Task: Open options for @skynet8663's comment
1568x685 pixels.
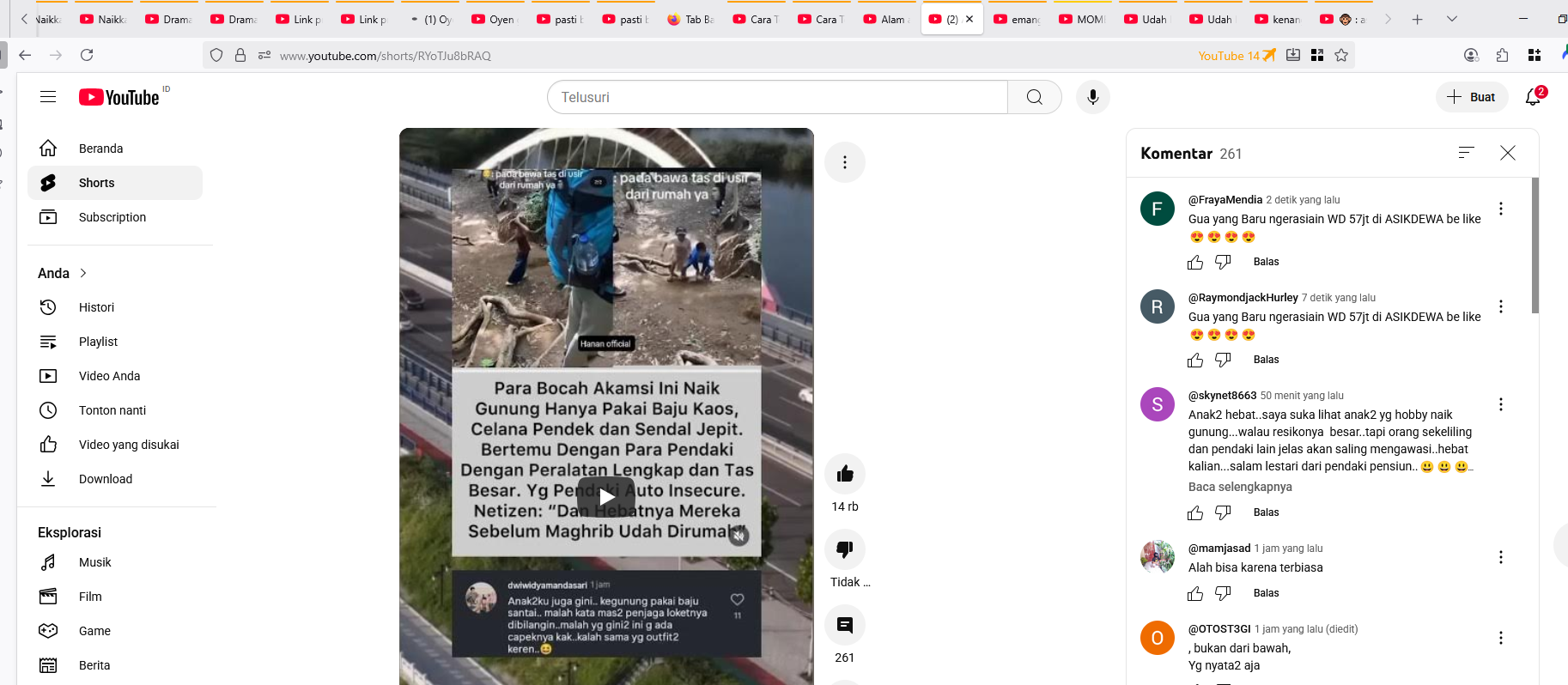Action: 1500,404
